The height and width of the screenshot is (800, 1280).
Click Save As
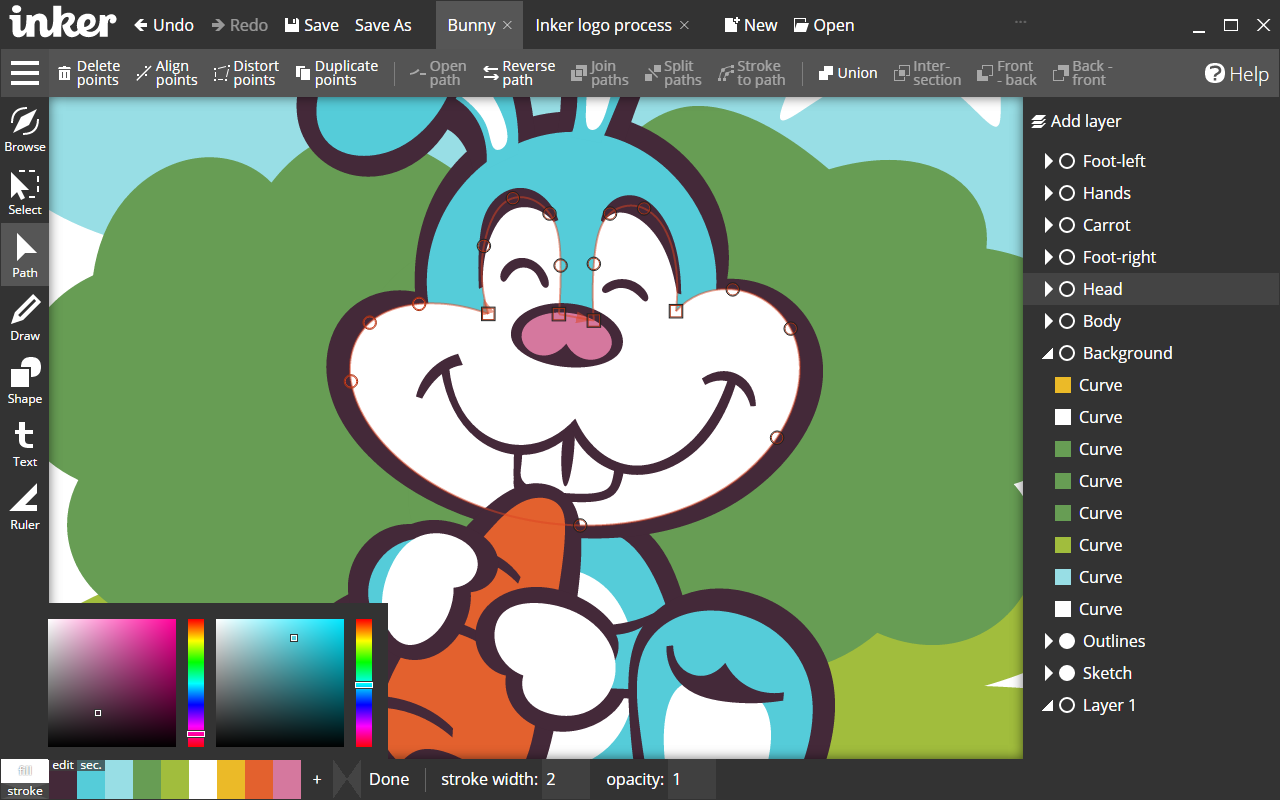(383, 24)
